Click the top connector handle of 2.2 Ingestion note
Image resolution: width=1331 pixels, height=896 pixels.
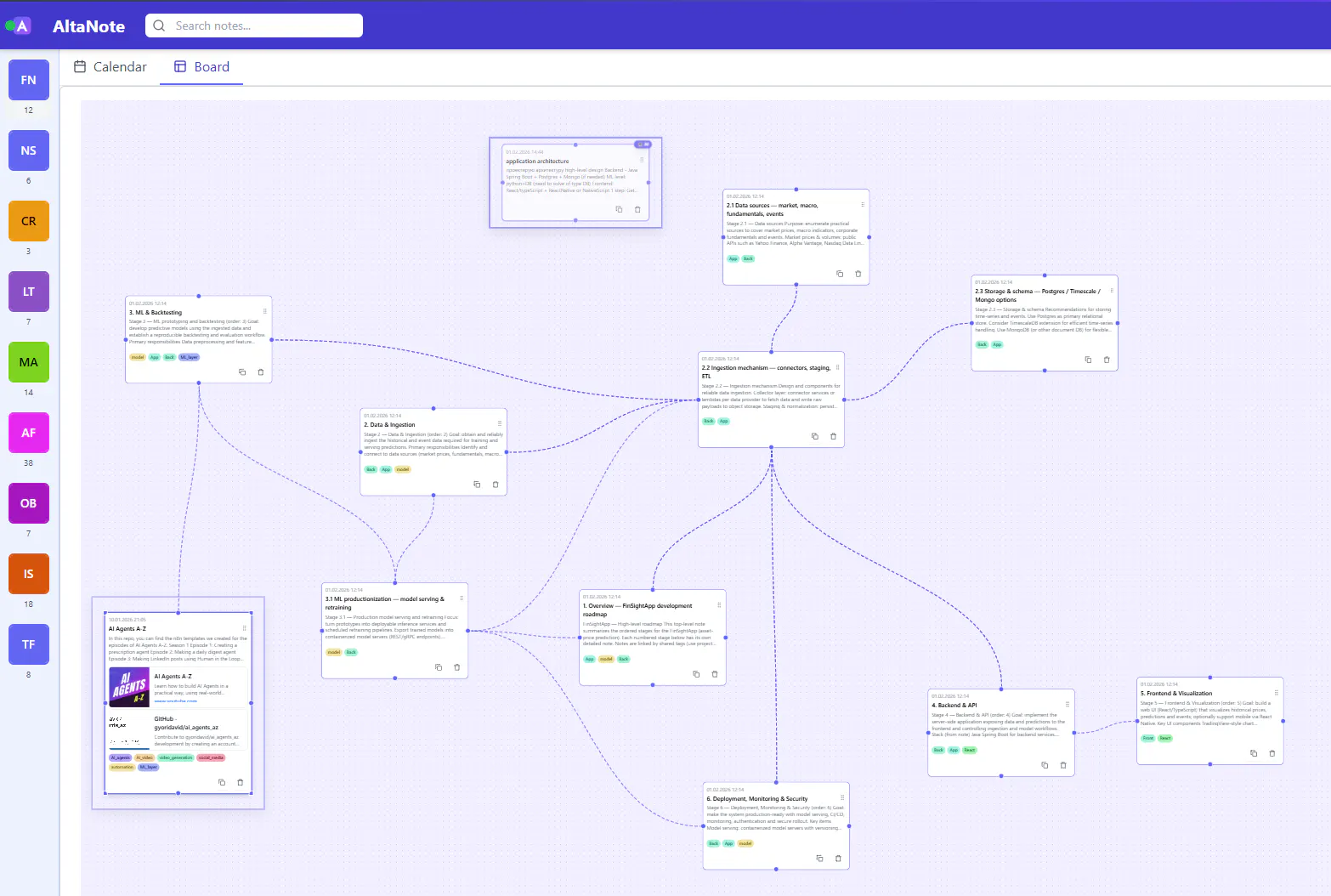771,352
